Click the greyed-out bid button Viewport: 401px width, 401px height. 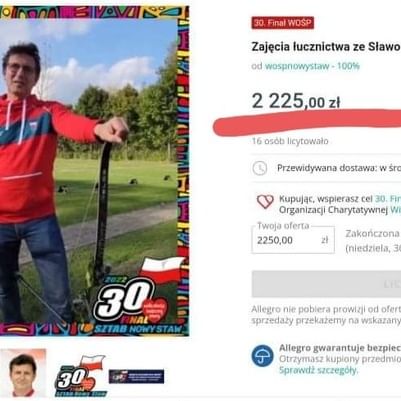pyautogui.click(x=326, y=284)
